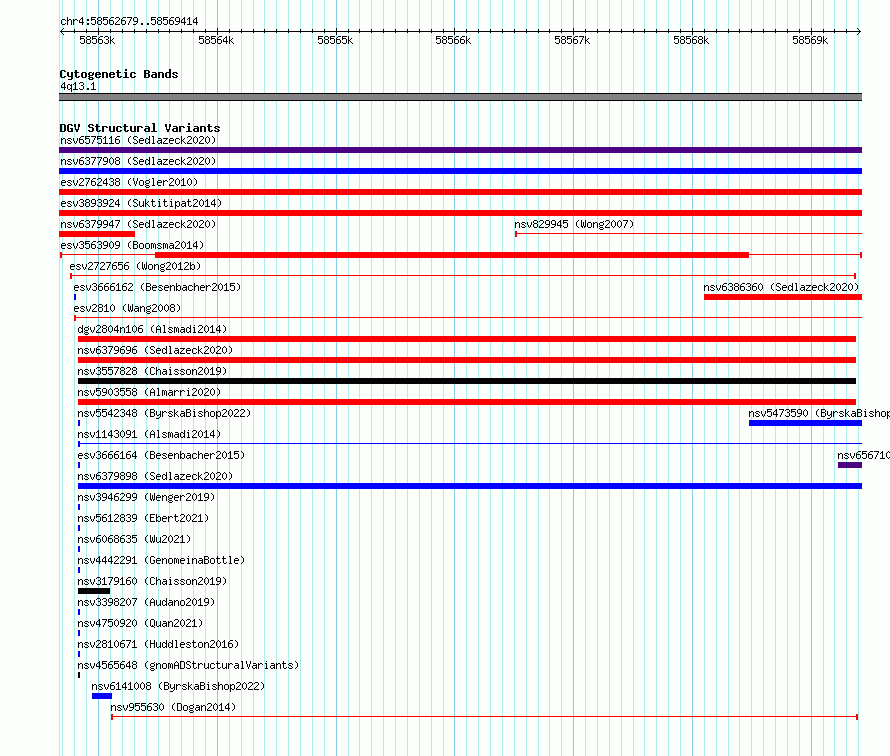
Task: Open nsv829945 (Wong2007) variant
Action: point(574,224)
